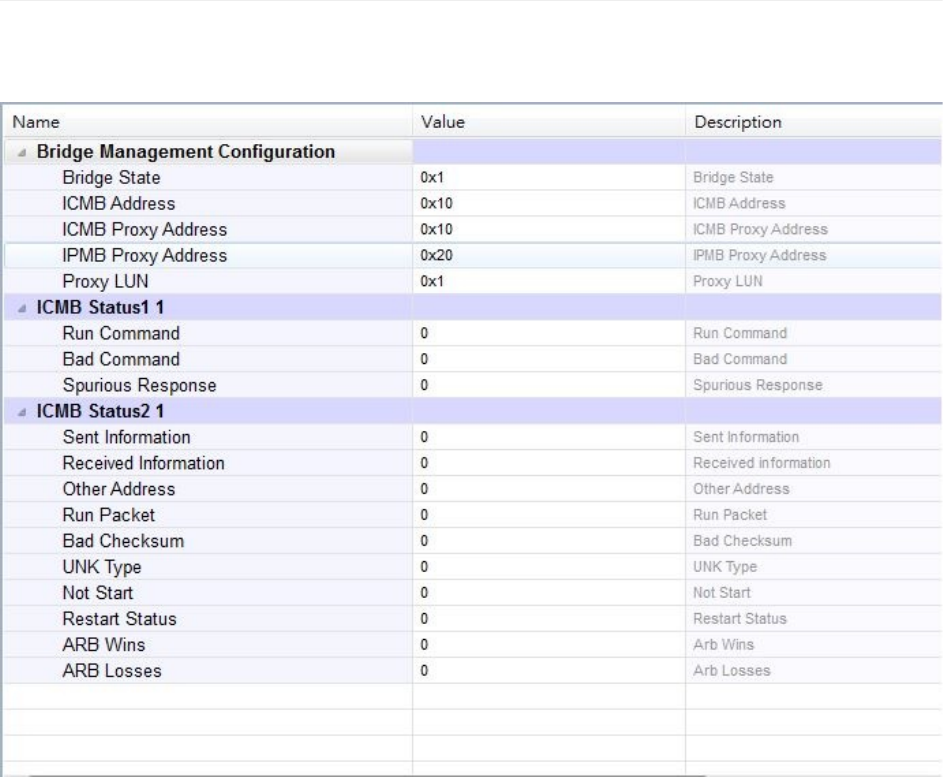Viewport: 943px width, 777px height.
Task: Collapse the ICMB Status1 1 group
Action: pyautogui.click(x=22, y=308)
